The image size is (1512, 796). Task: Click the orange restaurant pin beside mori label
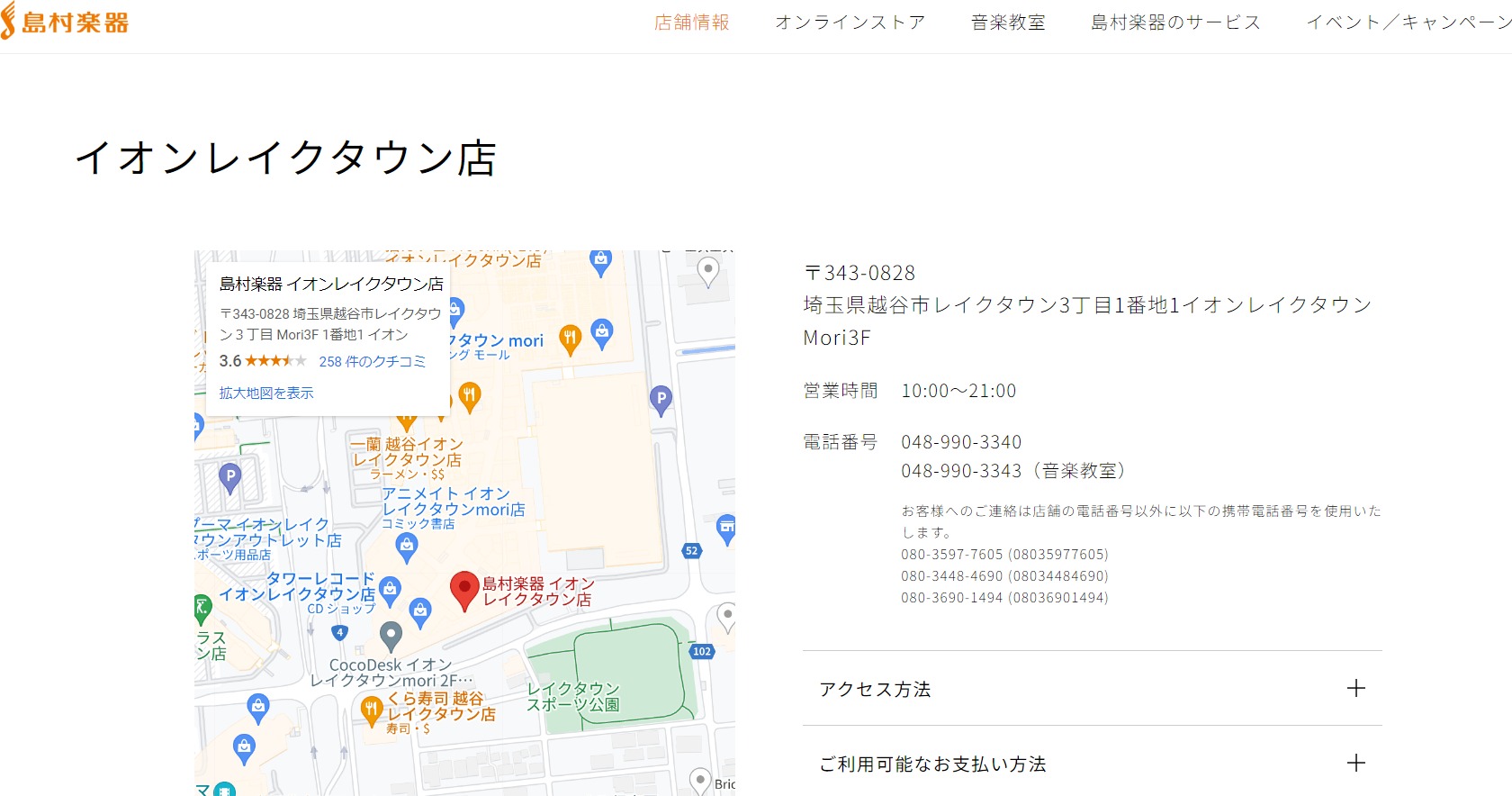[570, 340]
